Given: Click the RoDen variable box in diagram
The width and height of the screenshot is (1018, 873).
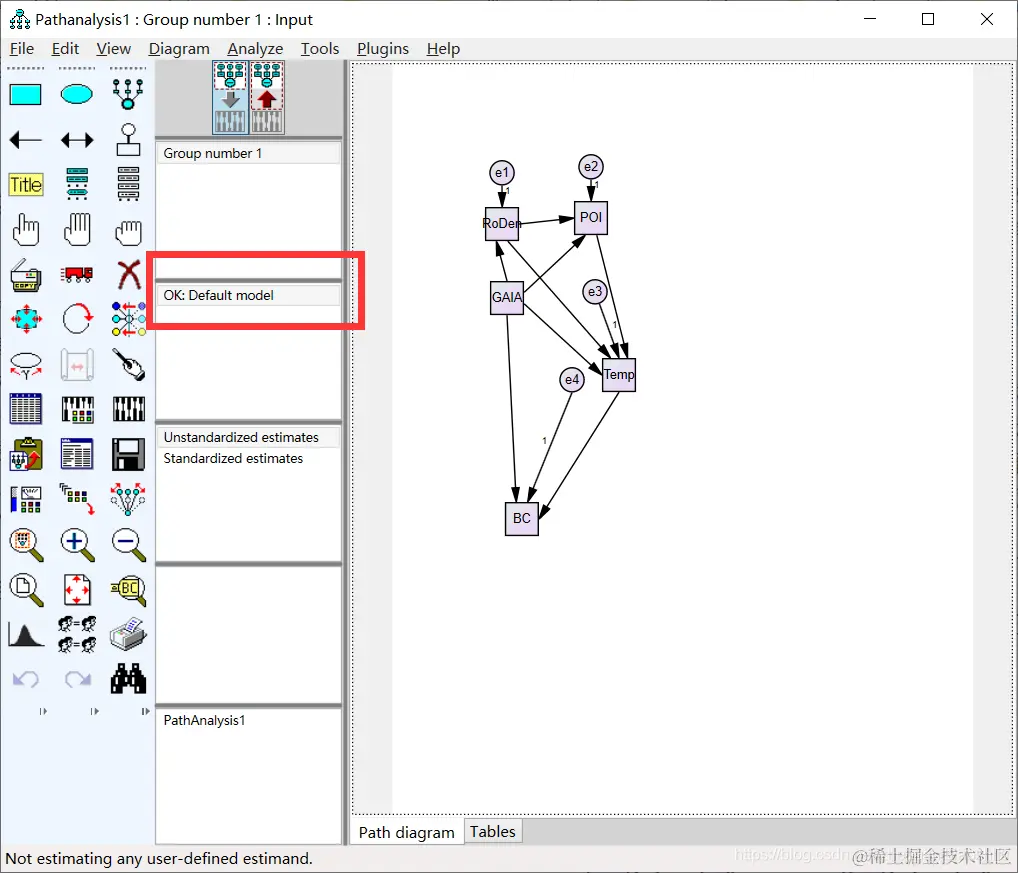Looking at the screenshot, I should [x=502, y=224].
